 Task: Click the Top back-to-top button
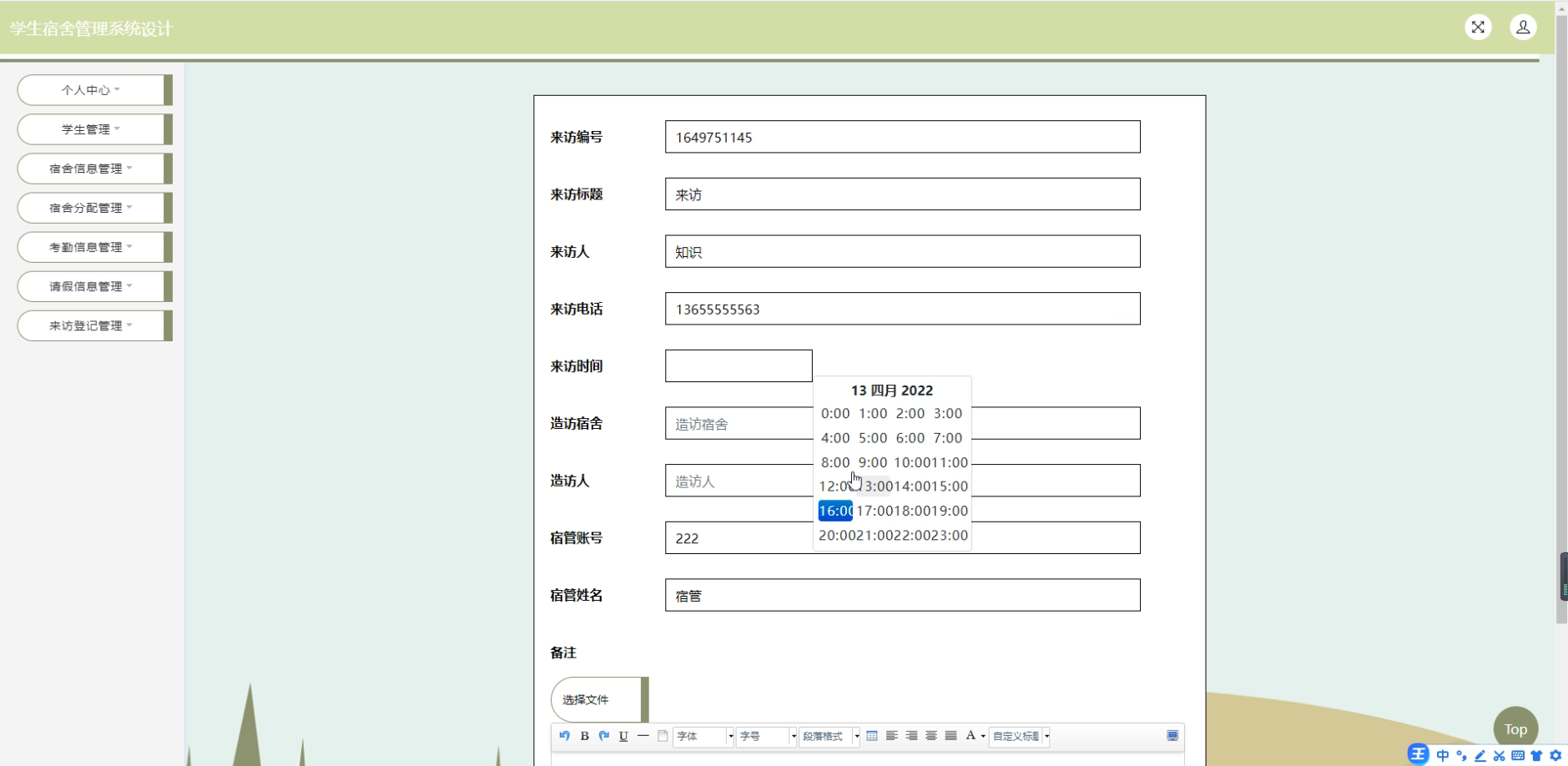(x=1515, y=728)
